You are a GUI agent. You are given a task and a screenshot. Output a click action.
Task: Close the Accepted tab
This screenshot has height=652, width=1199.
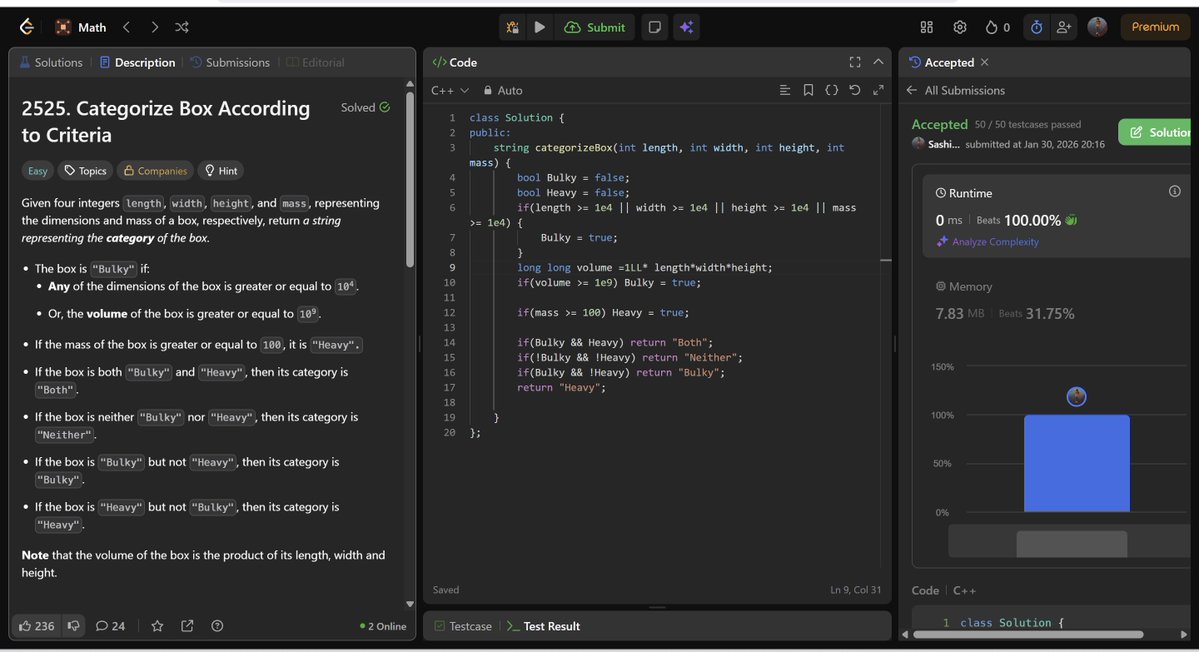pyautogui.click(x=985, y=62)
